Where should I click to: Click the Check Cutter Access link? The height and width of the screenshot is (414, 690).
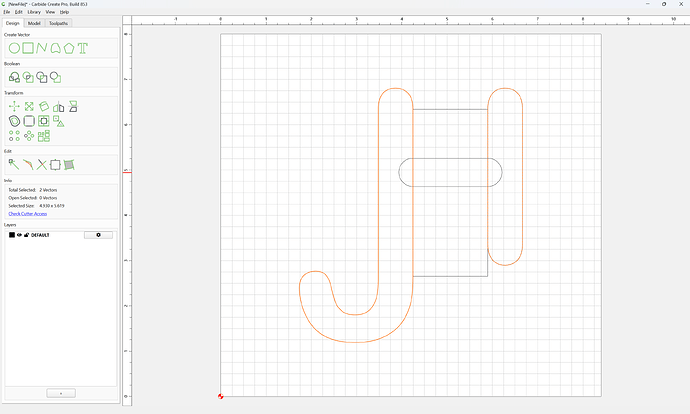coord(28,214)
